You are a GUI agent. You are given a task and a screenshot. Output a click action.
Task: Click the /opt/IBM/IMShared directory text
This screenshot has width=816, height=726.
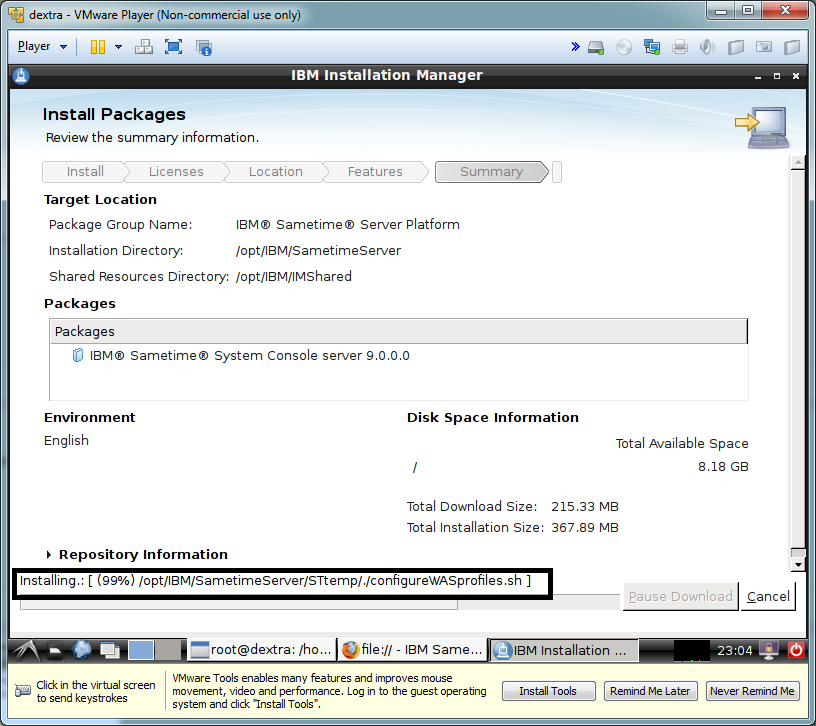[x=294, y=277]
